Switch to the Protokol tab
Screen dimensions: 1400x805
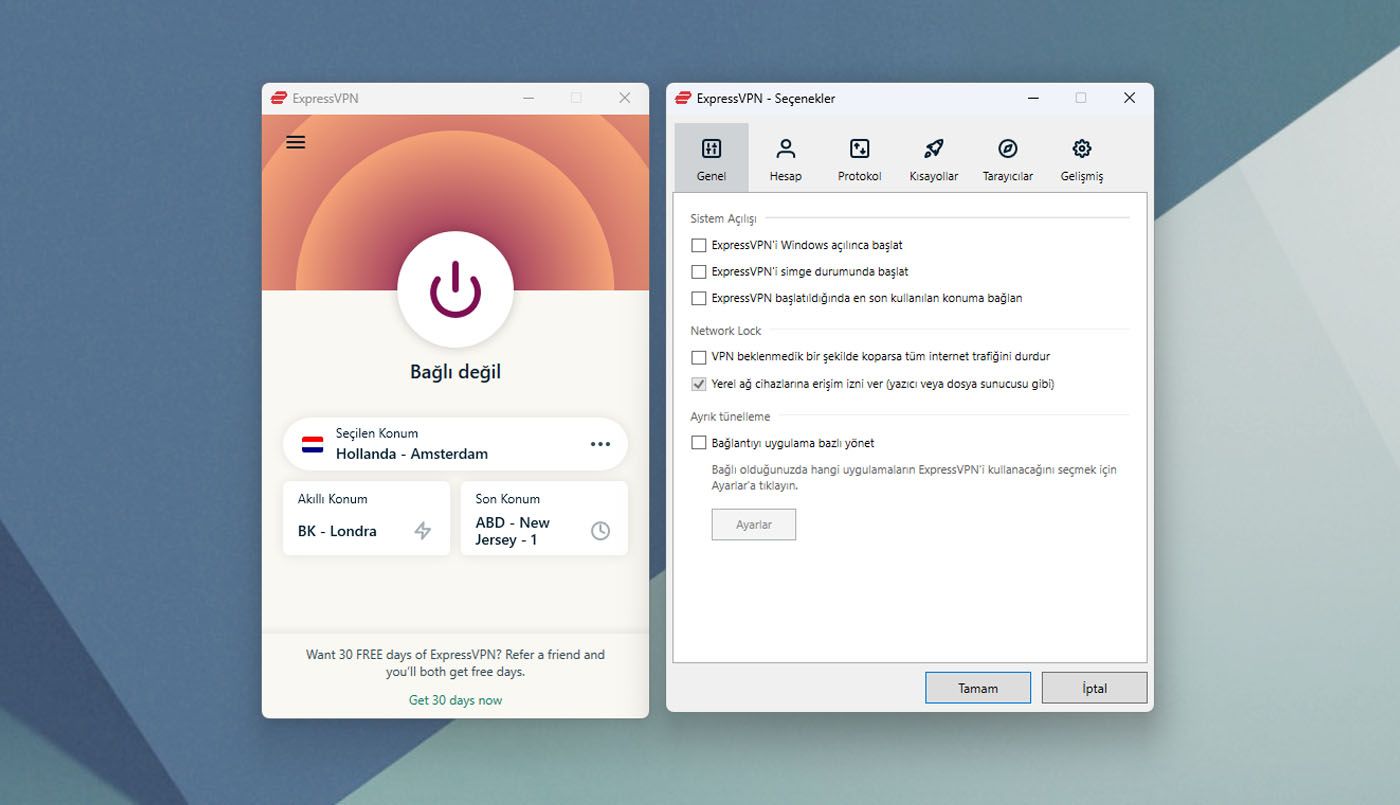point(859,158)
